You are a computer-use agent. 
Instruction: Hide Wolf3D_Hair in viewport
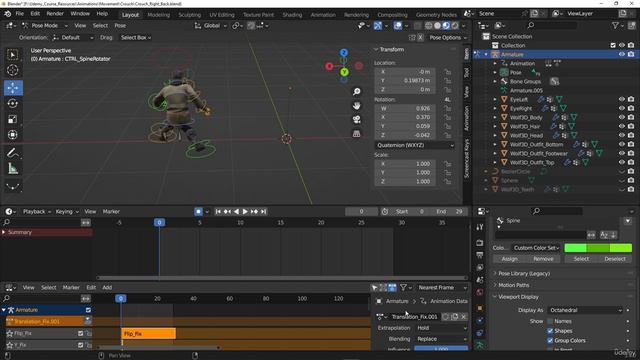click(622, 126)
